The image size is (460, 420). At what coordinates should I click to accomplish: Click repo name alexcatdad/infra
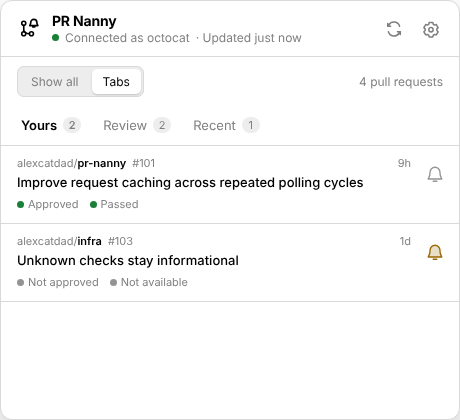[x=59, y=241]
